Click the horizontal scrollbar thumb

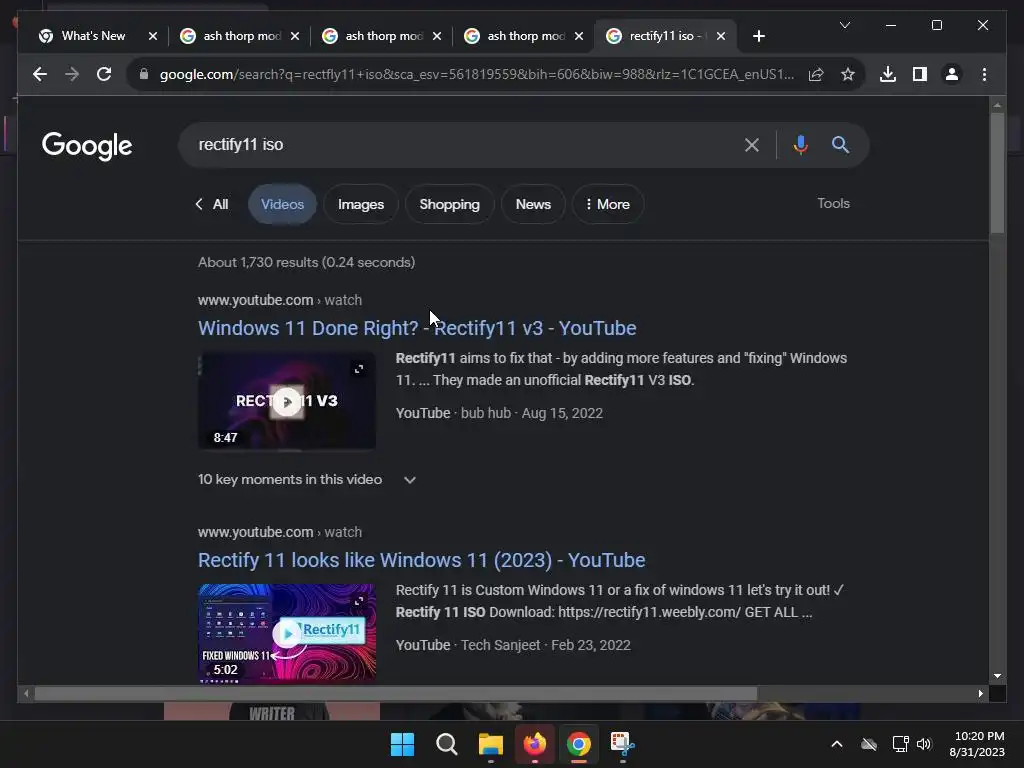[x=396, y=694]
